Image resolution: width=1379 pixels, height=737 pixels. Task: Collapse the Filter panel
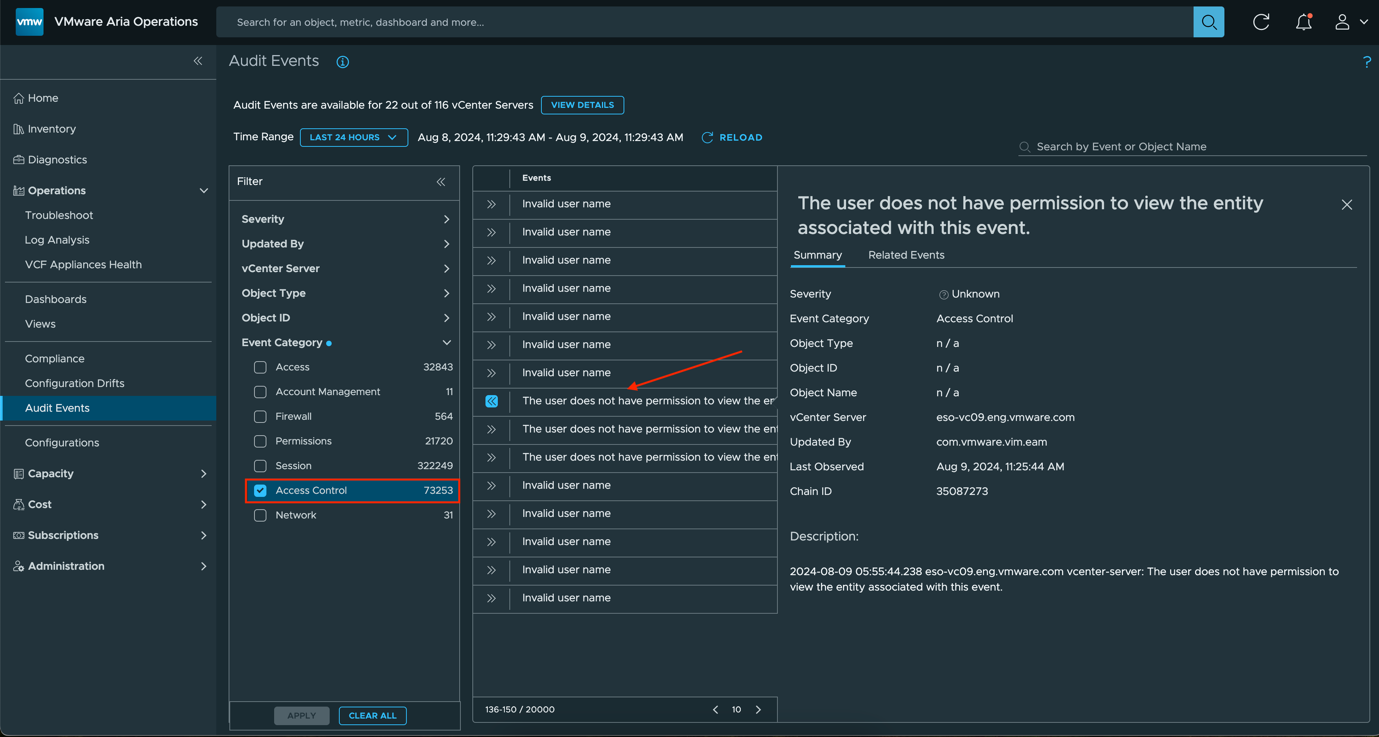[441, 182]
